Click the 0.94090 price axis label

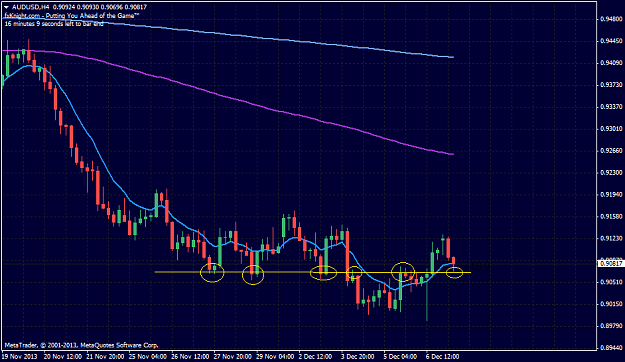(x=612, y=63)
